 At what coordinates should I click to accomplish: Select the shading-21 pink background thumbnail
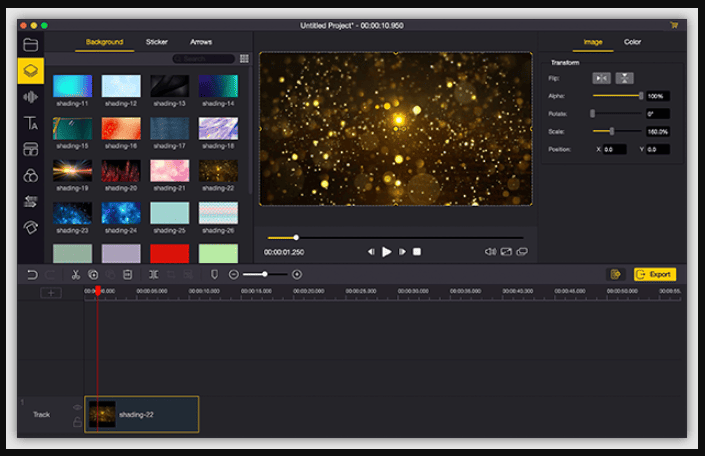pyautogui.click(x=170, y=171)
